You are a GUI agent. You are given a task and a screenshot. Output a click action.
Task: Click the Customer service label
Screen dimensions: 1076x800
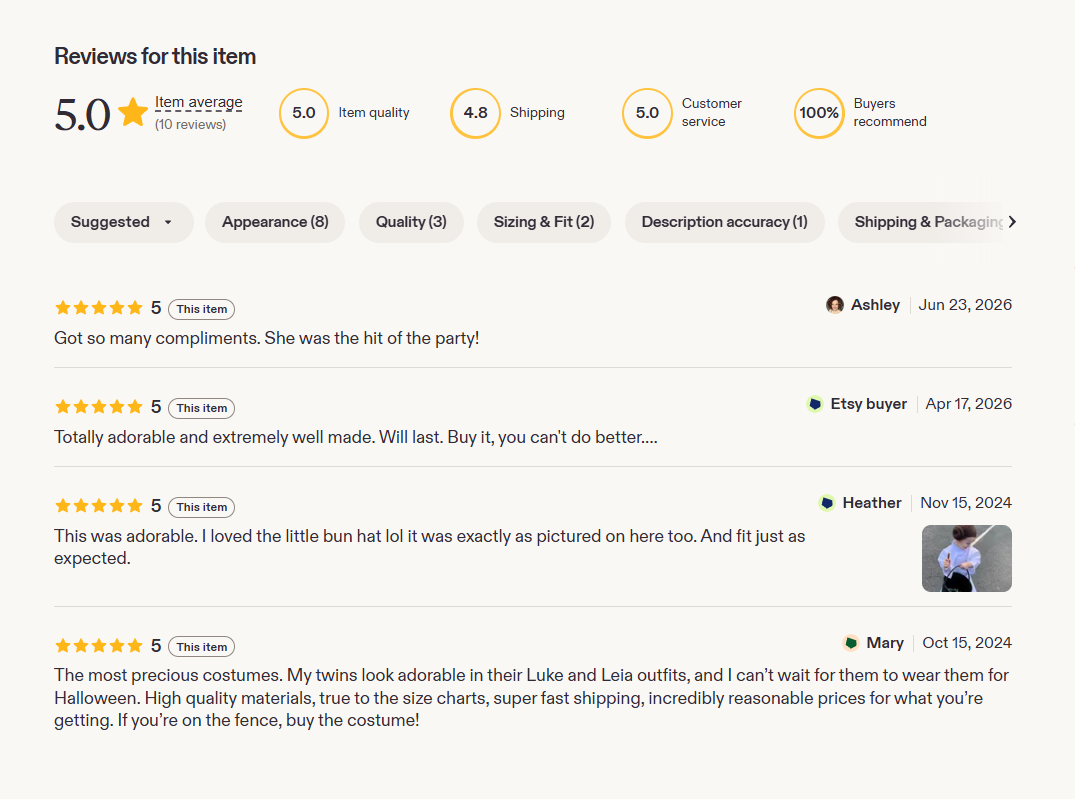(x=712, y=113)
